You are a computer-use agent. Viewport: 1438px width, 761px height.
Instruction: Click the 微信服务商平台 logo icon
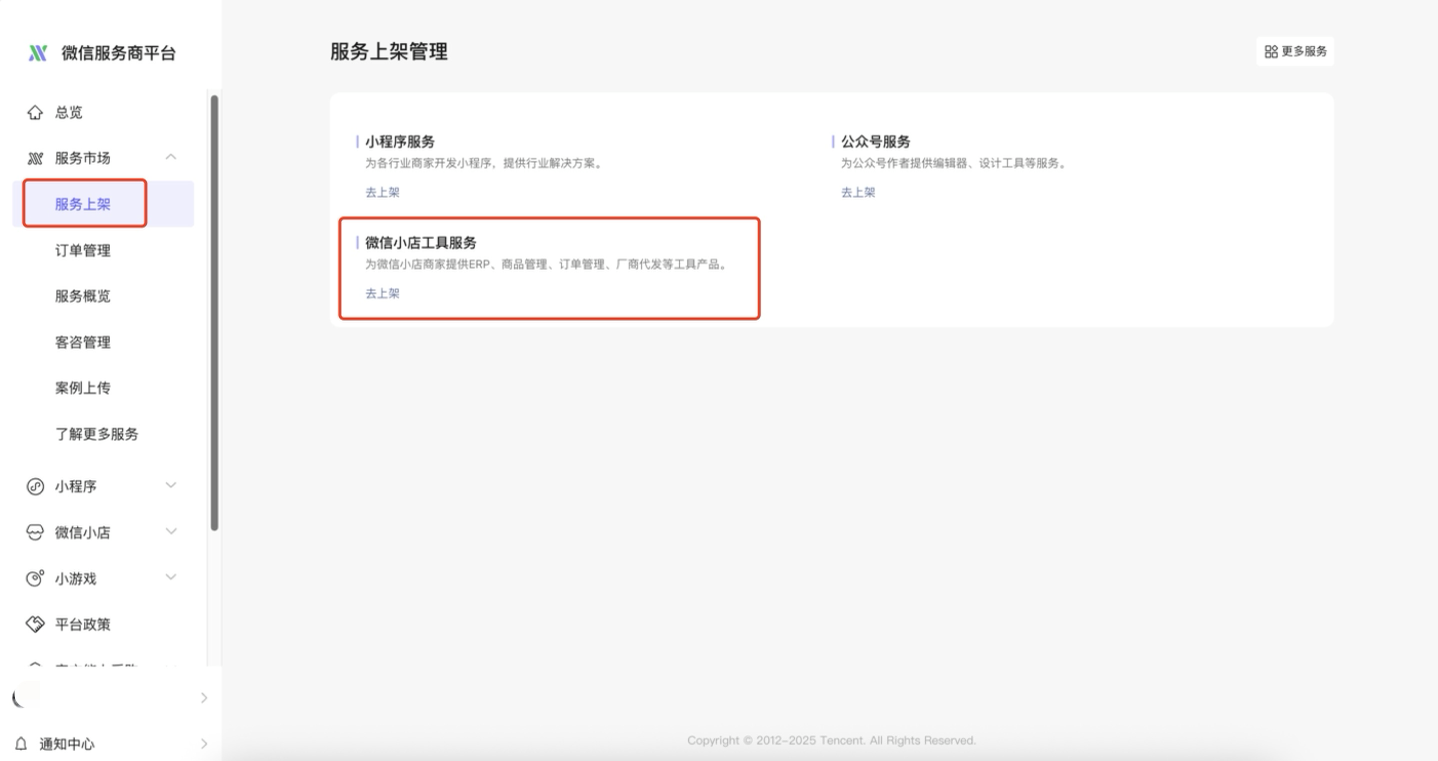click(x=37, y=53)
